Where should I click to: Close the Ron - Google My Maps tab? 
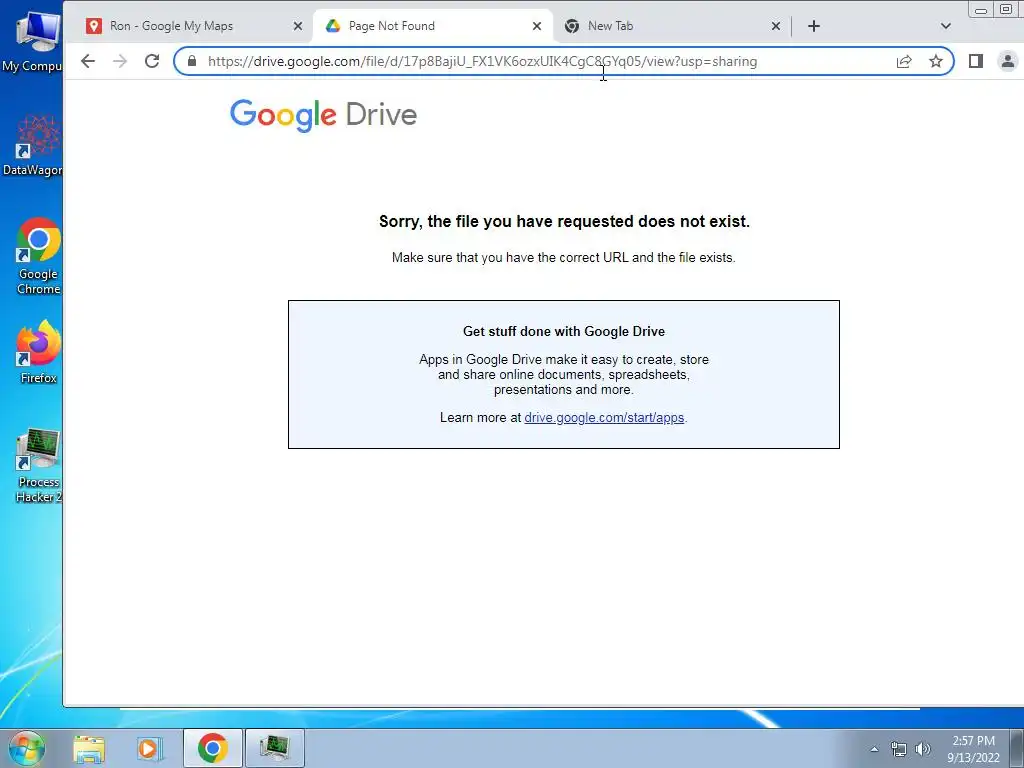pyautogui.click(x=298, y=26)
